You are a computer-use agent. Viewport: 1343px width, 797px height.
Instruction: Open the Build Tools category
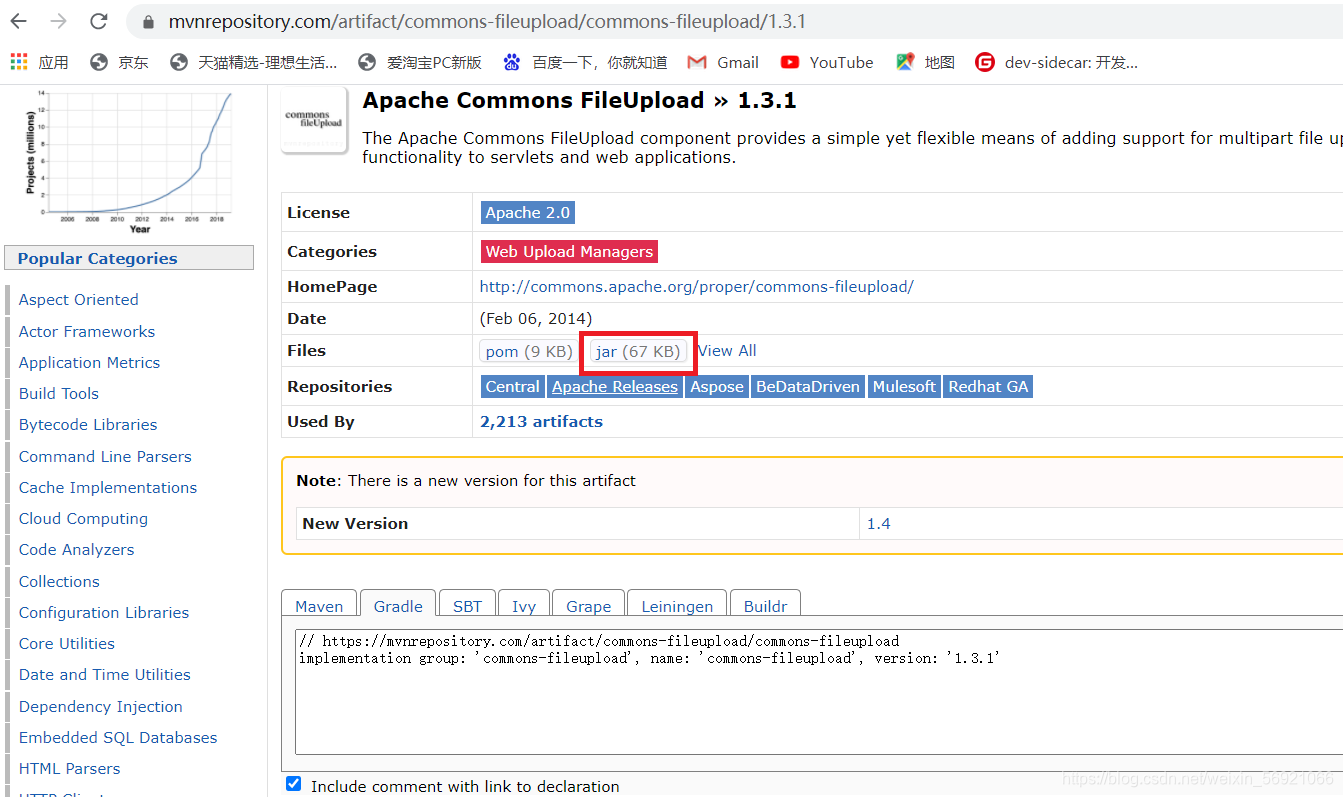tap(59, 393)
